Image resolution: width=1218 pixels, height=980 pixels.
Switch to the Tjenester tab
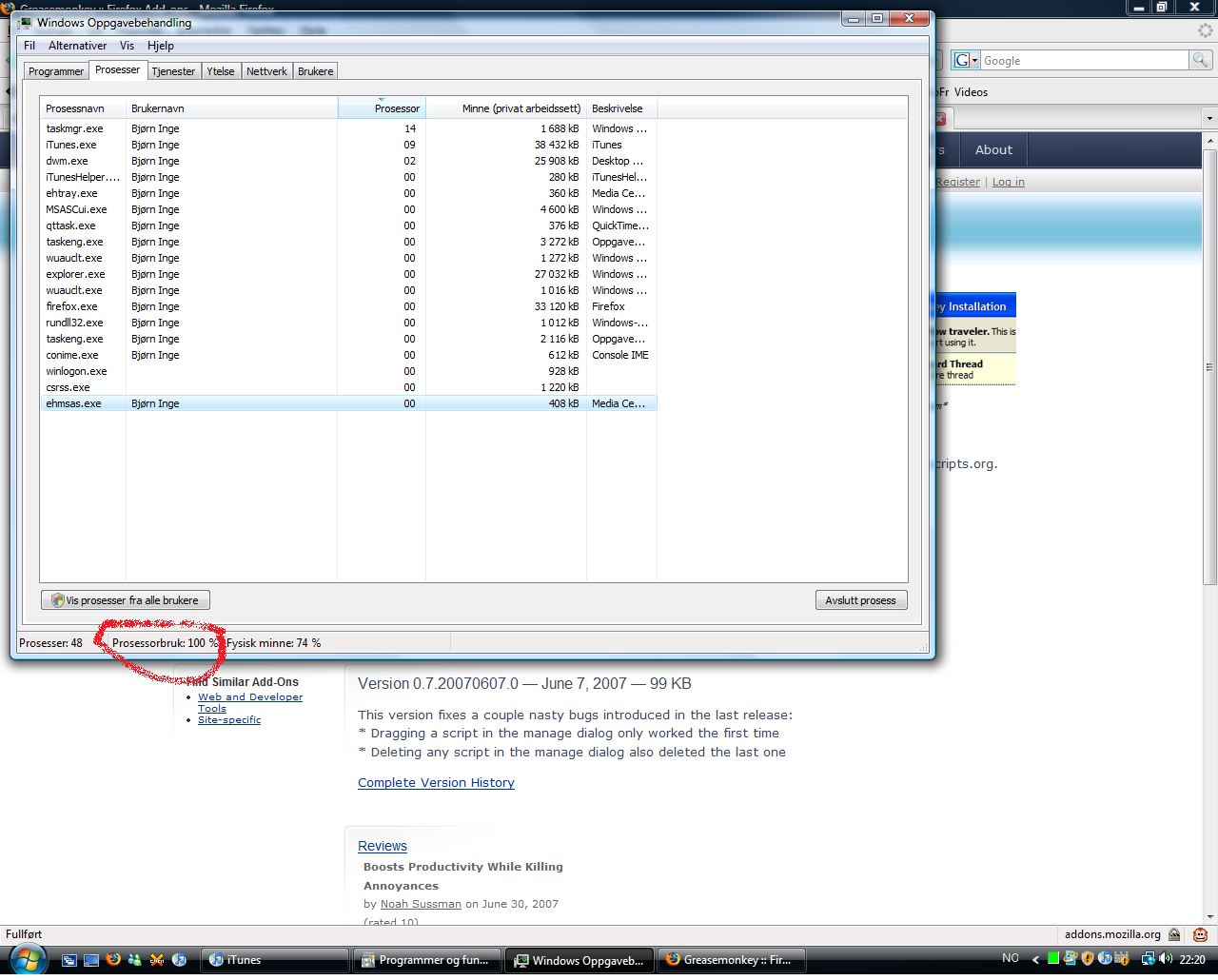(173, 71)
